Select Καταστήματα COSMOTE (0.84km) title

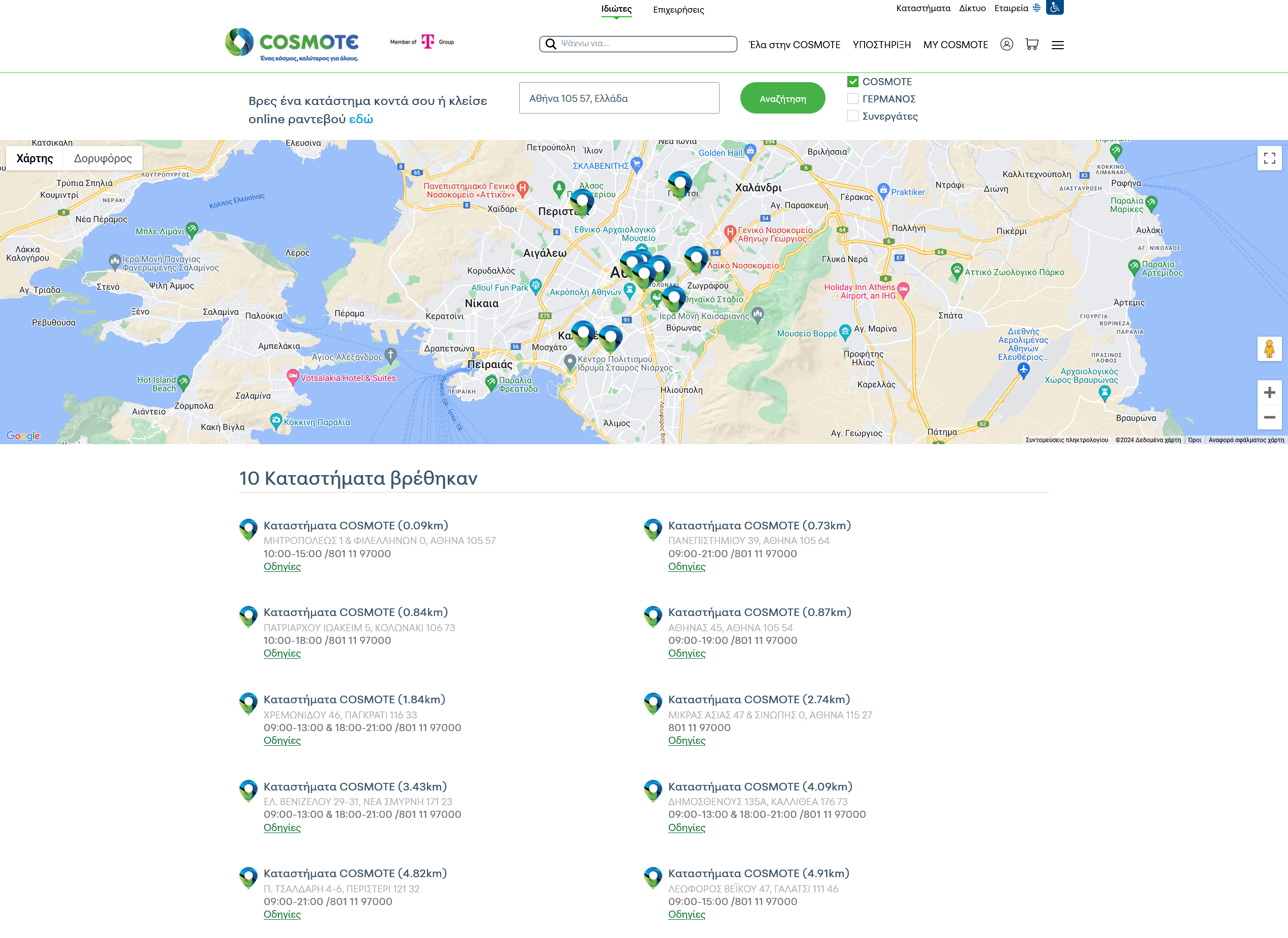pos(355,612)
